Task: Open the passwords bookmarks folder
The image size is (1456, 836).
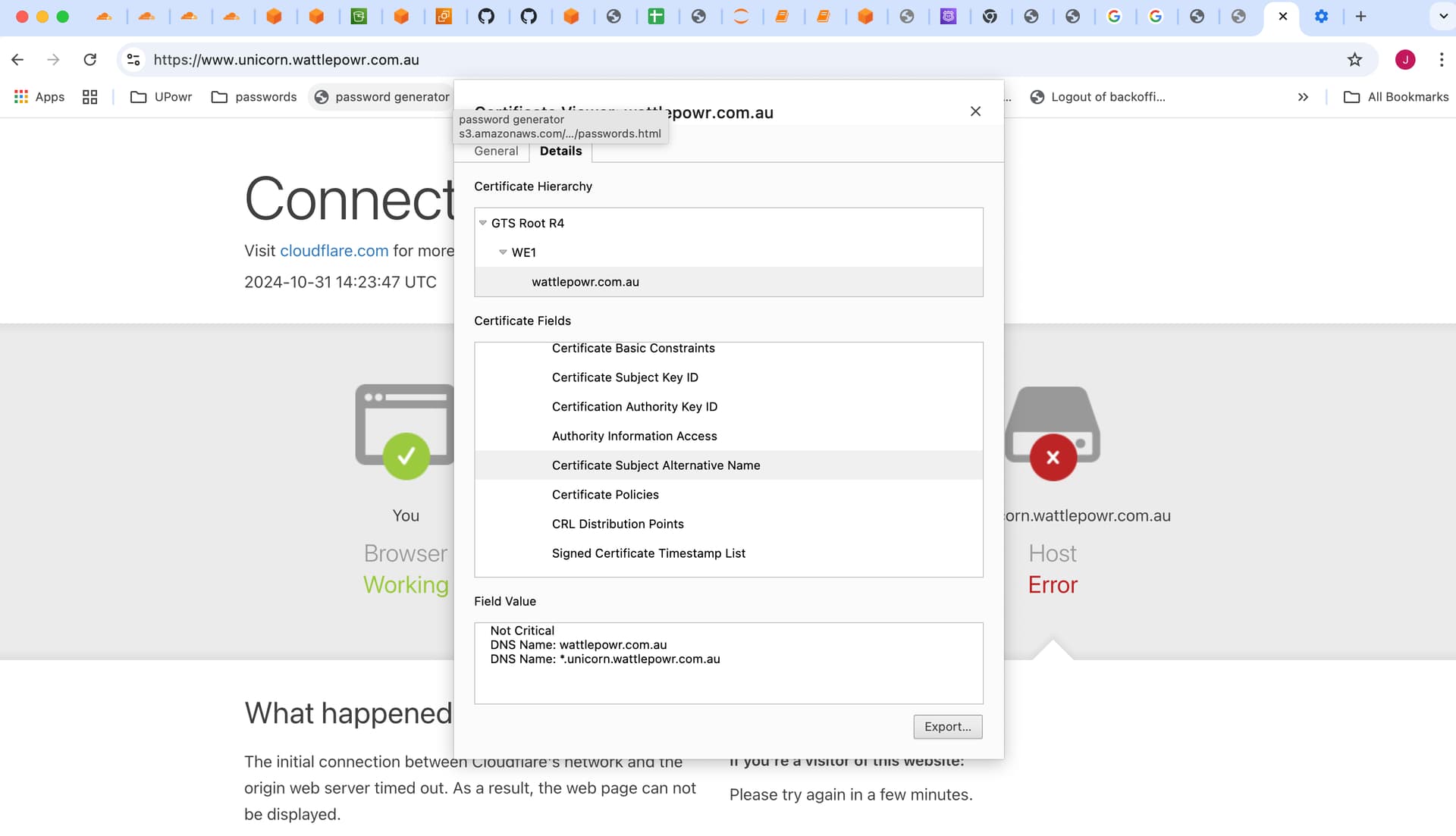Action: (254, 97)
